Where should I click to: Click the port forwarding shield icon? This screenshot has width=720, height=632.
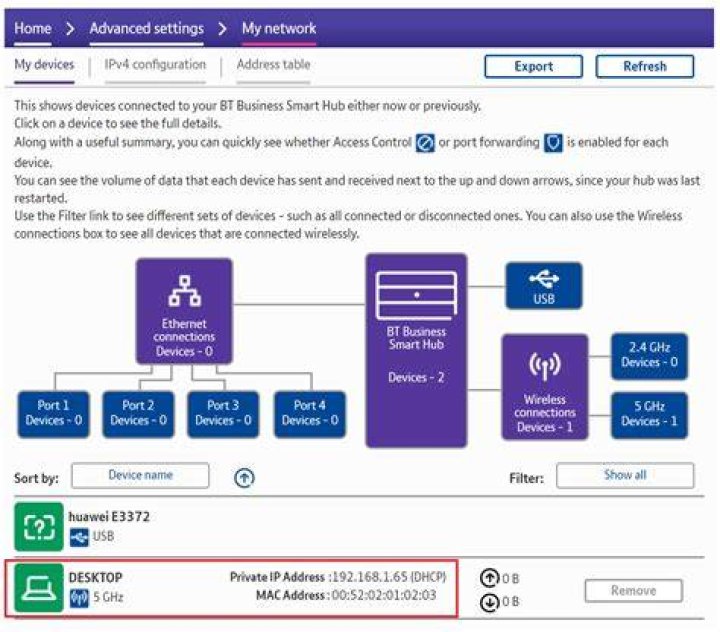click(x=553, y=143)
